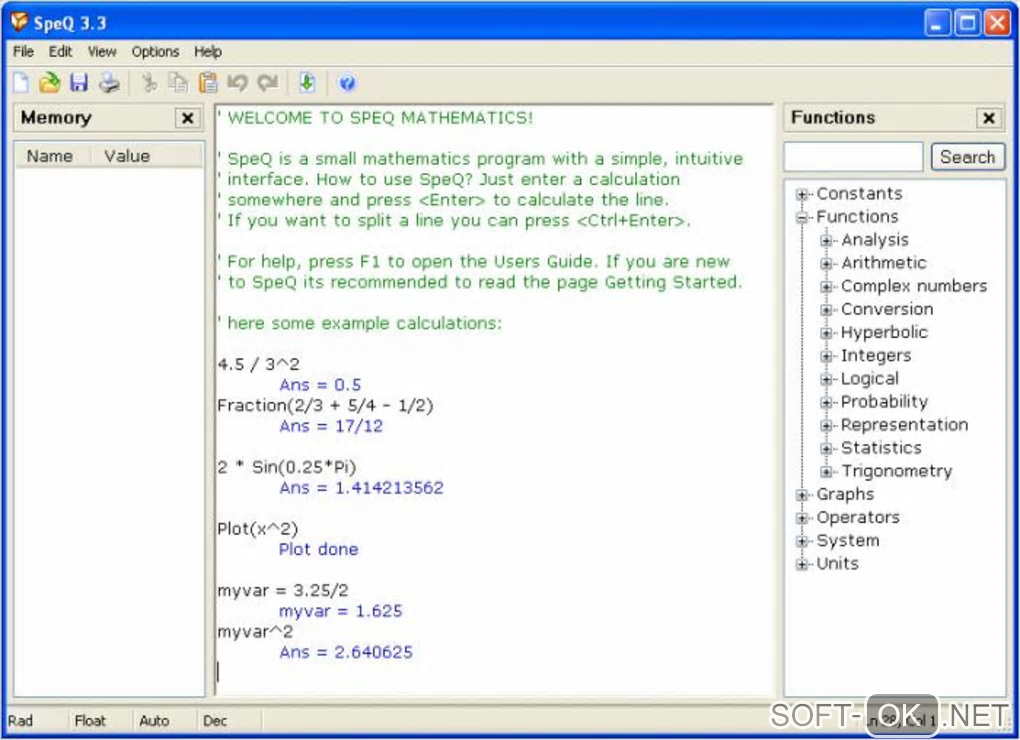Click the green calculate sheet icon
The image size is (1020, 740).
[x=307, y=83]
